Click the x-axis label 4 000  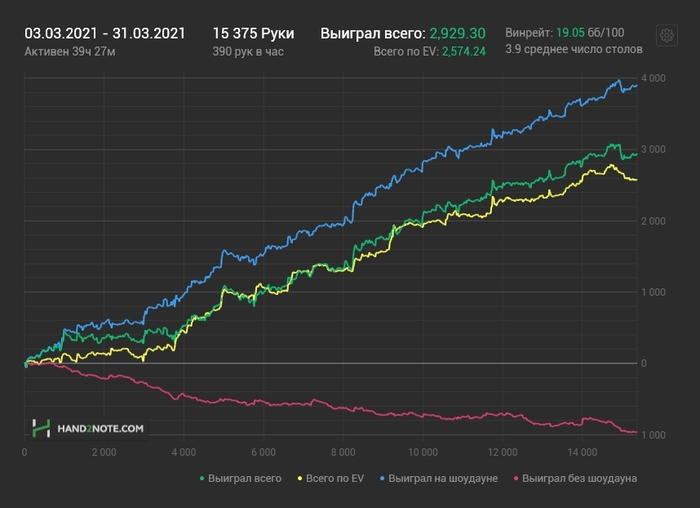point(184,452)
